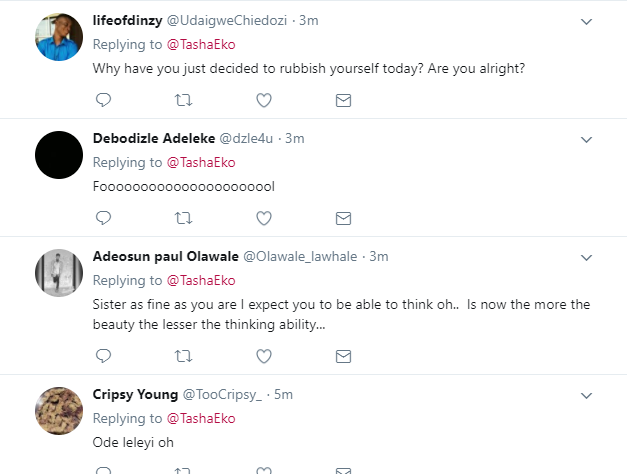Open more options for lifeofdinzy's tweet
Screen dimensions: 627x474
(586, 21)
